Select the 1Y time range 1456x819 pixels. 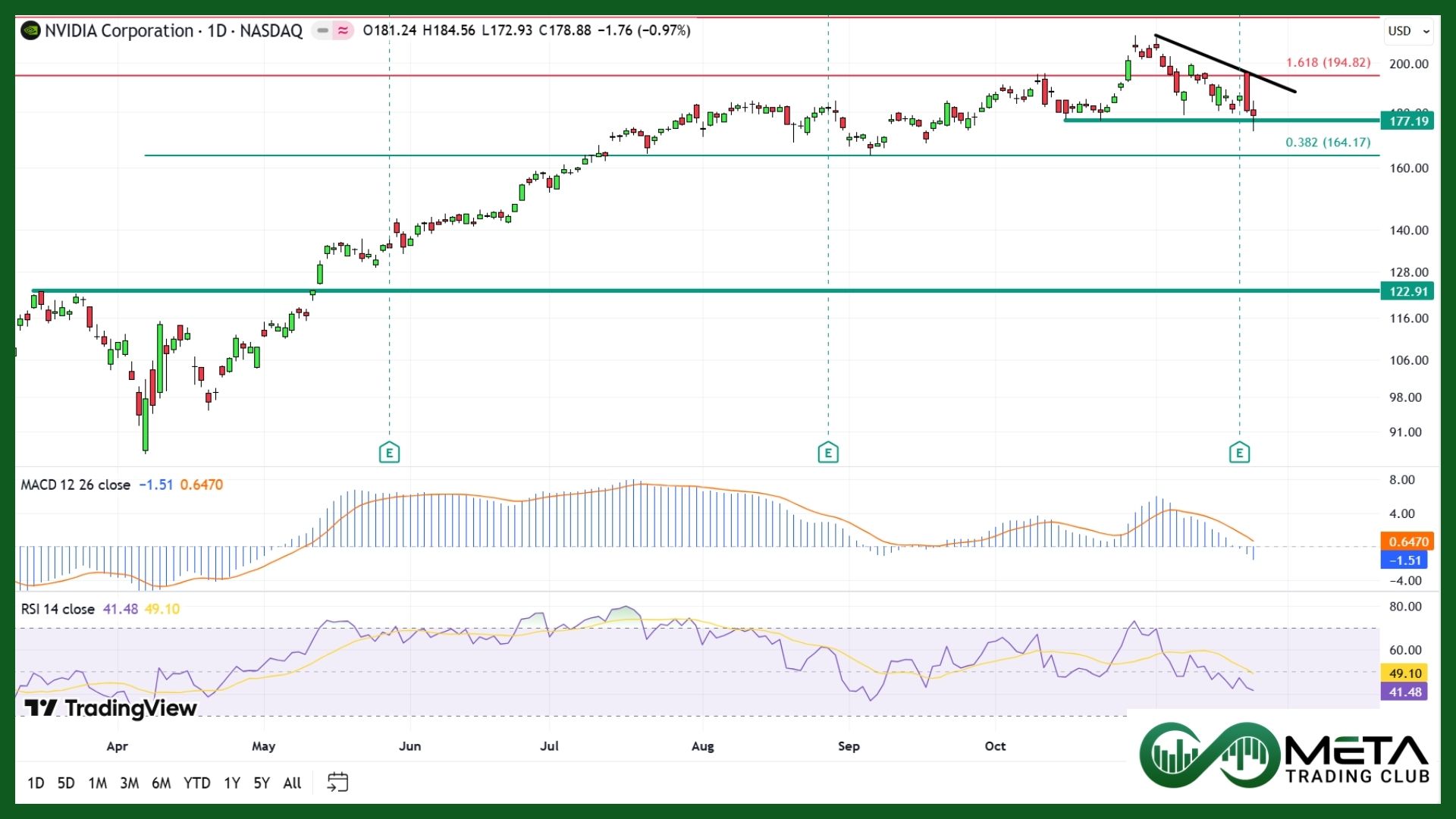click(232, 783)
